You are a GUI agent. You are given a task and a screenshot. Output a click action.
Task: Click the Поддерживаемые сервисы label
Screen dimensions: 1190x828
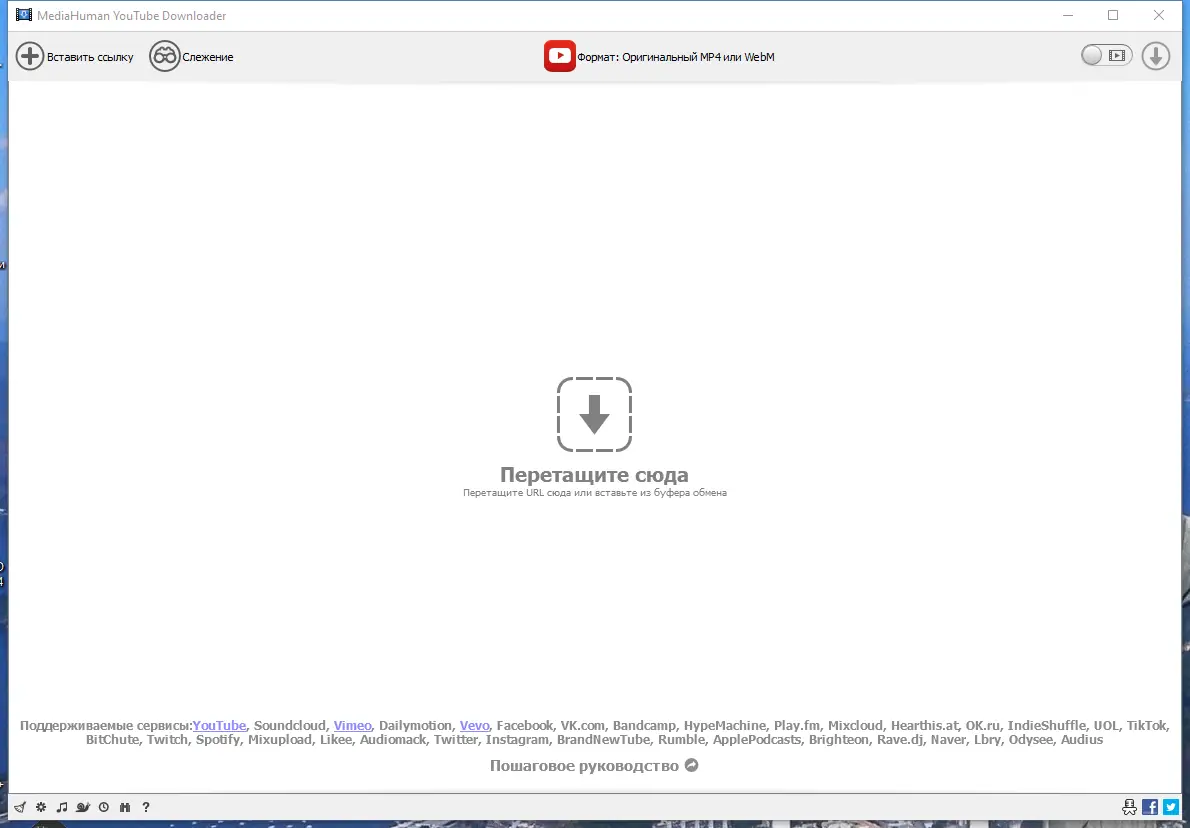click(x=105, y=726)
